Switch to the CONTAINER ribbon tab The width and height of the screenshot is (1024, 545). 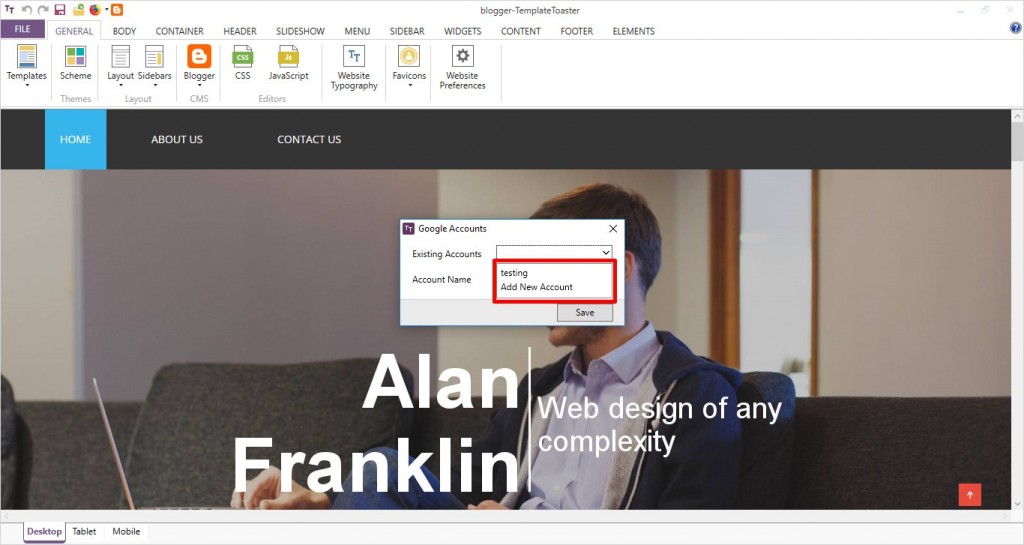180,31
